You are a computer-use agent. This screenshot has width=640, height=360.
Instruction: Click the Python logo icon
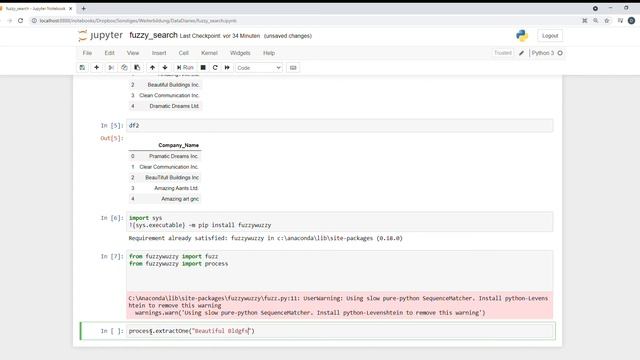tap(522, 36)
